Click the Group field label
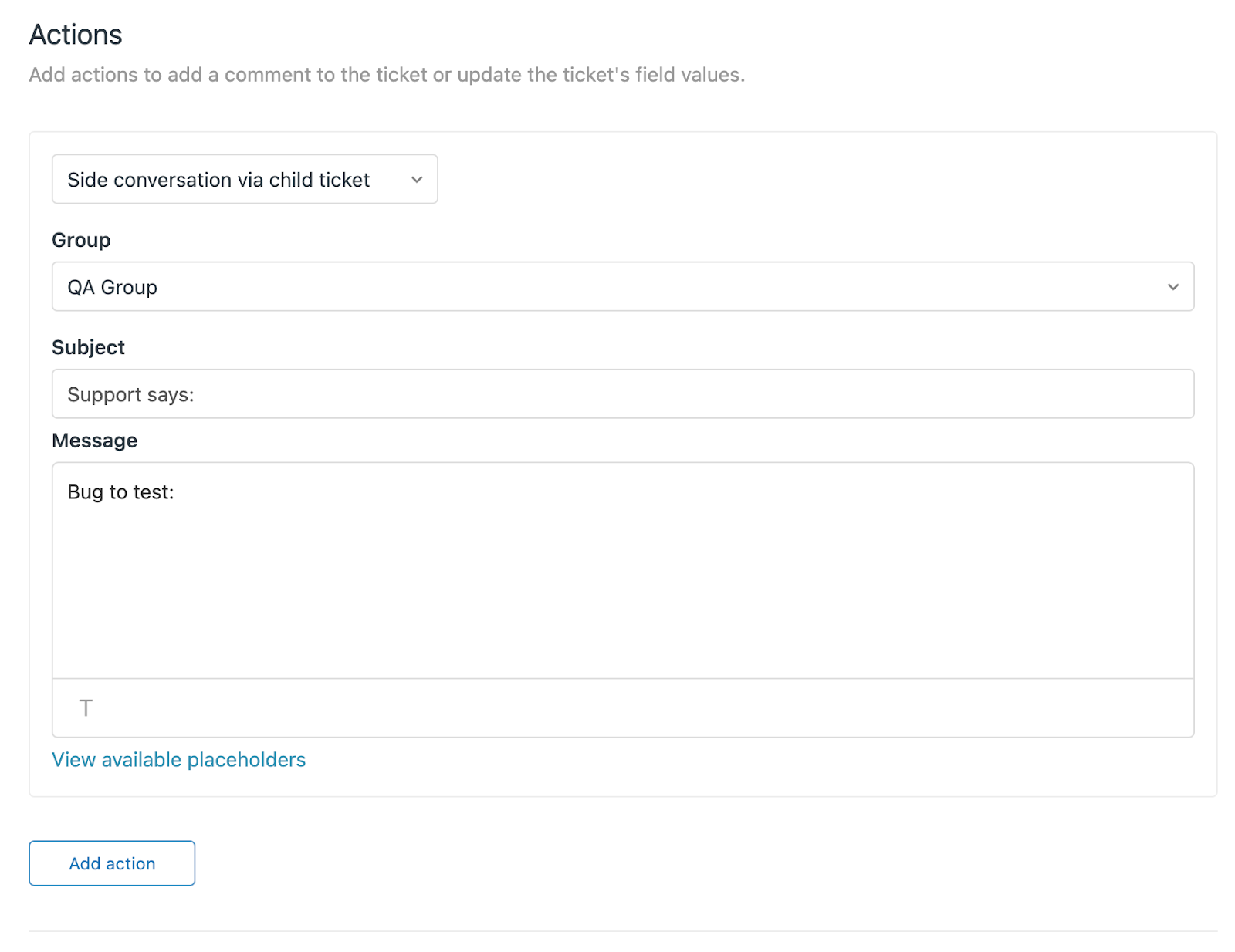The width and height of the screenshot is (1235, 952). pos(81,240)
